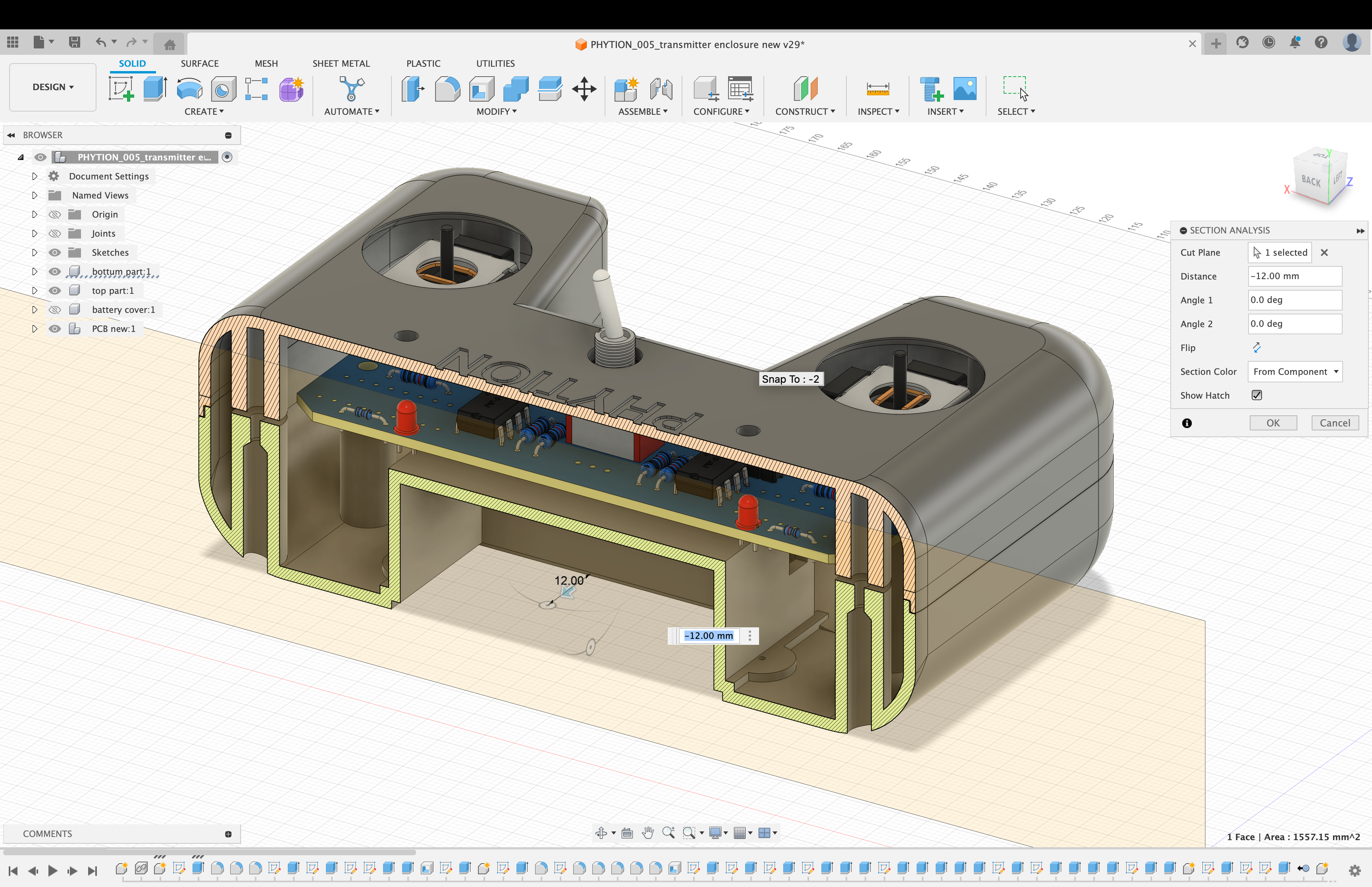Click the distance input field showing -12.00 mm
1372x887 pixels.
point(1294,275)
